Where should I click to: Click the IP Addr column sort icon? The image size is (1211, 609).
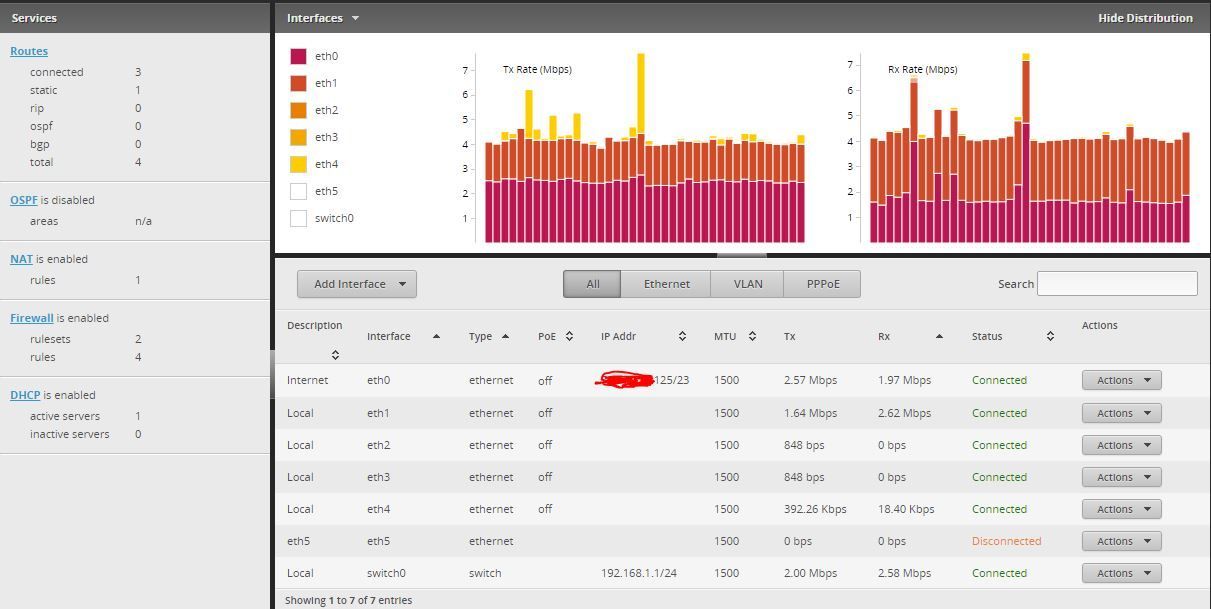tap(682, 337)
